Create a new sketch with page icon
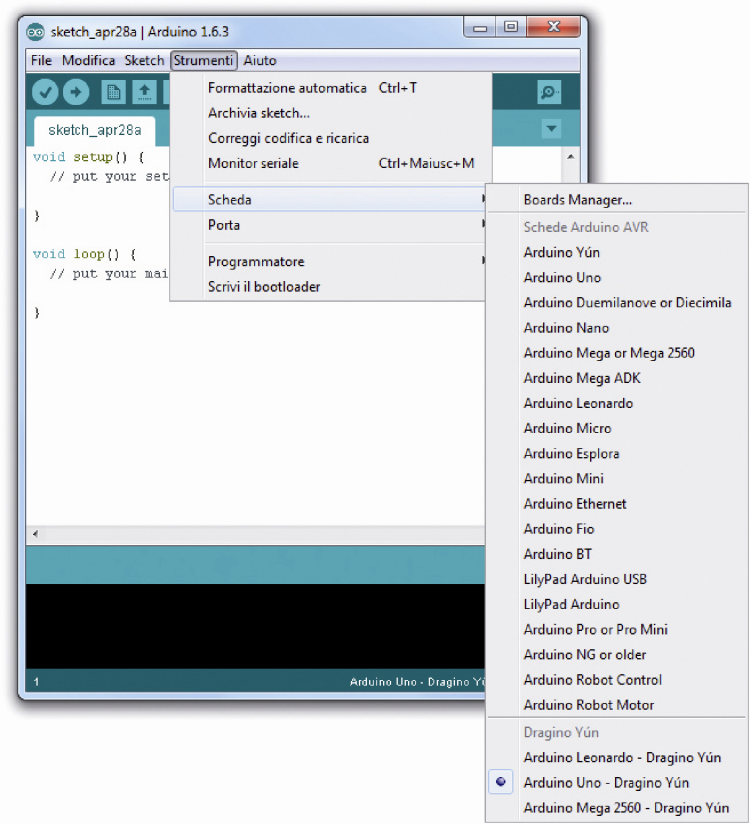 pyautogui.click(x=113, y=92)
